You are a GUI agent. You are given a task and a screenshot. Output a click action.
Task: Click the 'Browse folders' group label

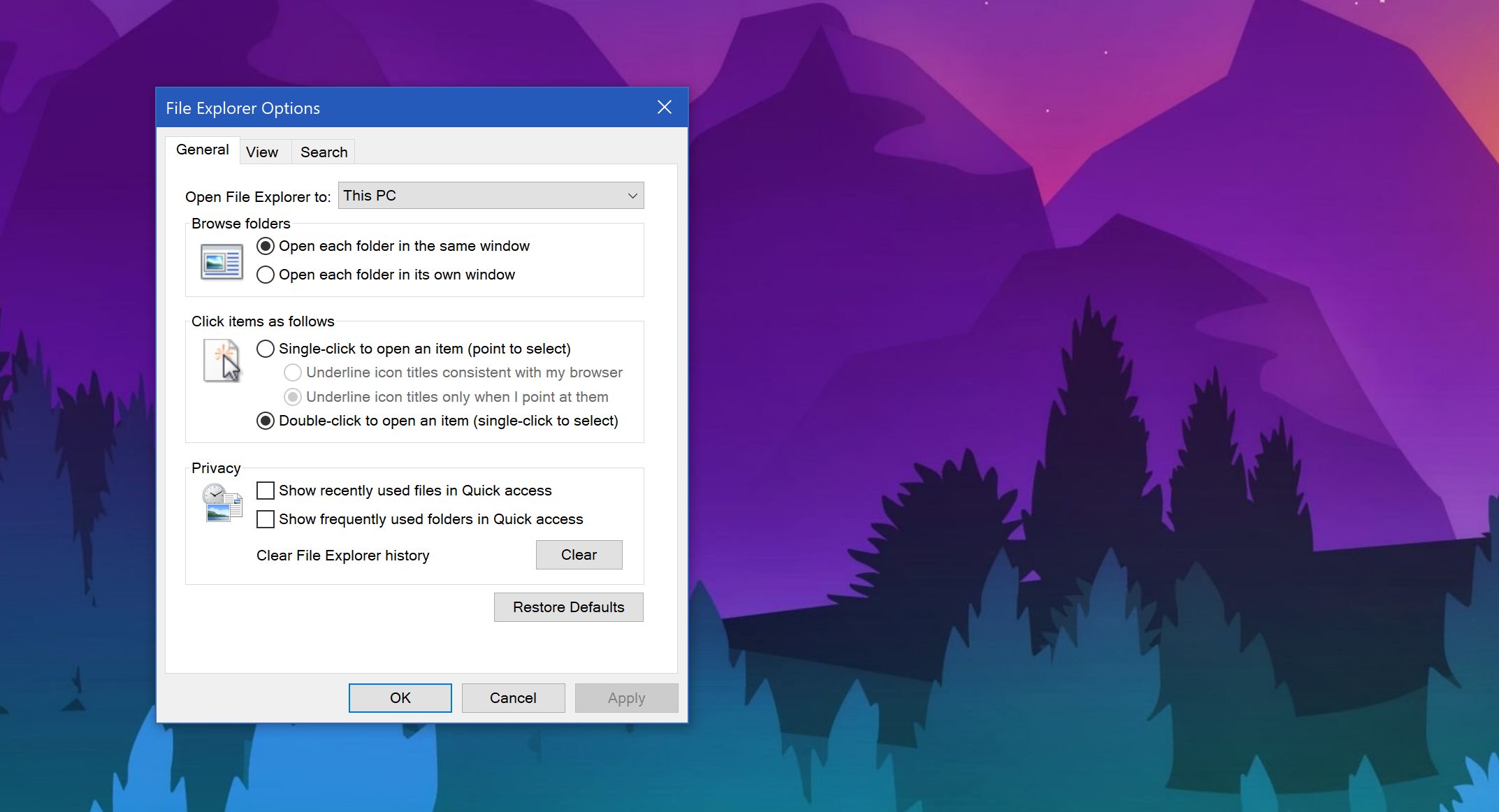click(x=240, y=224)
